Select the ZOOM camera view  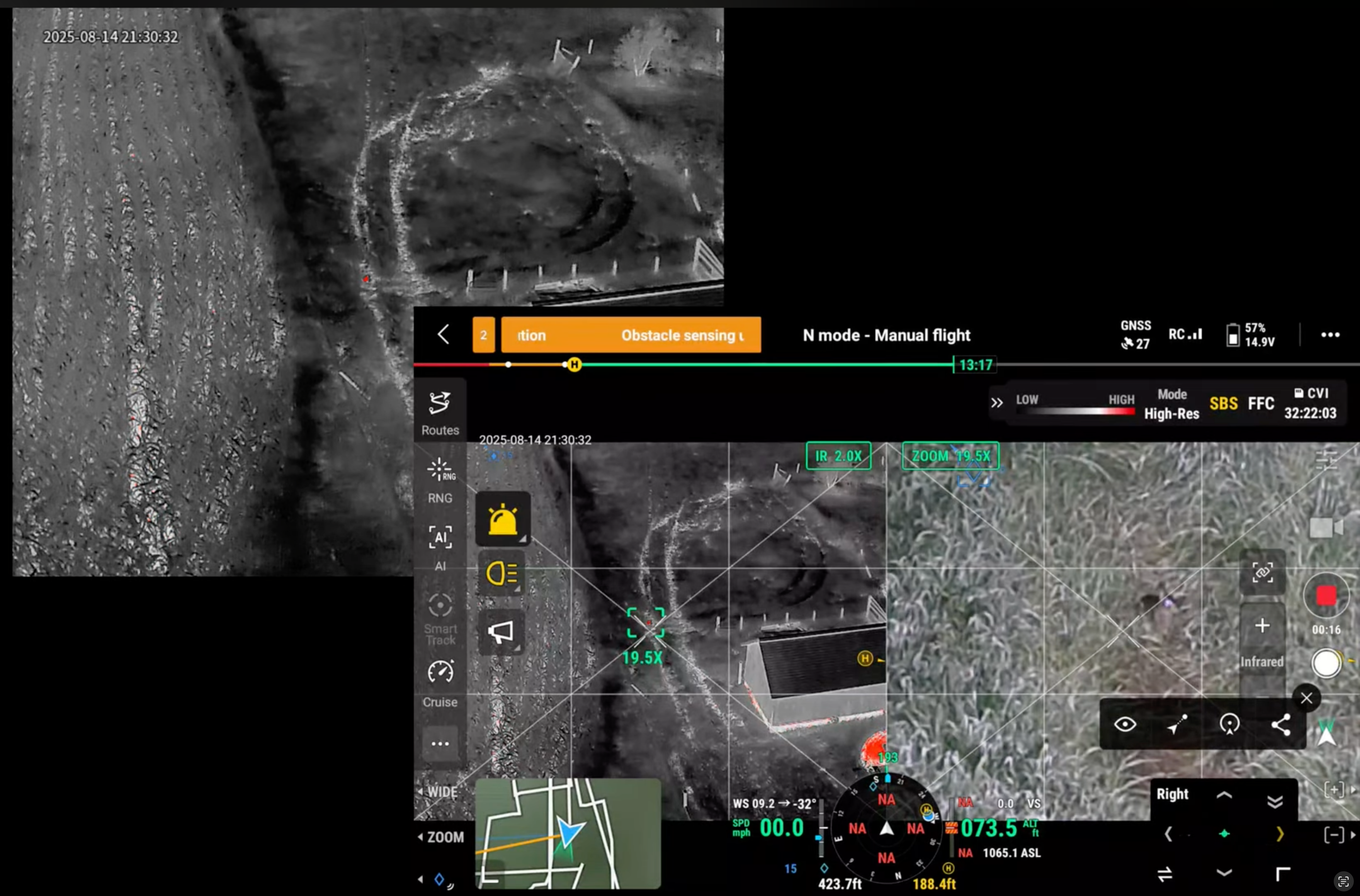(445, 837)
